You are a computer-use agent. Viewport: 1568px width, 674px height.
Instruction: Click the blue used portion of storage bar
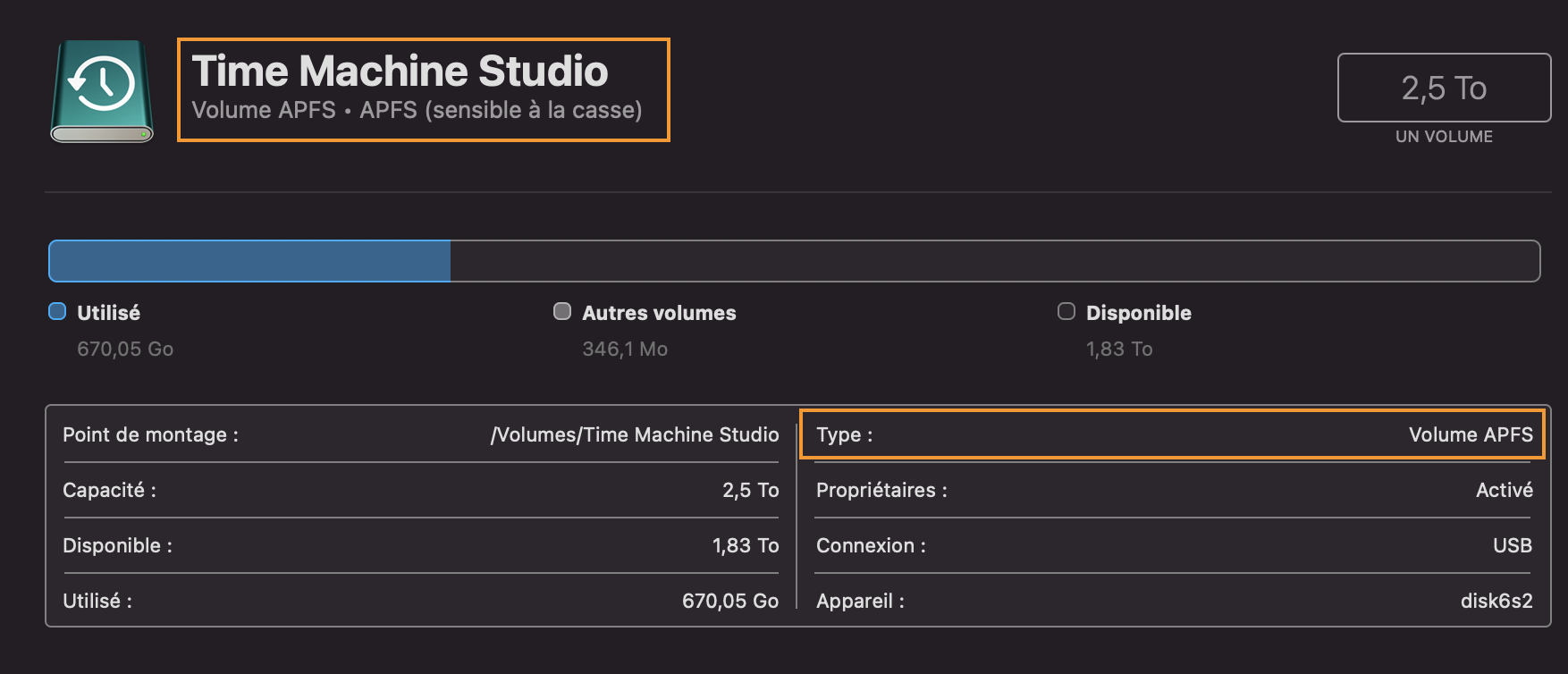[249, 261]
